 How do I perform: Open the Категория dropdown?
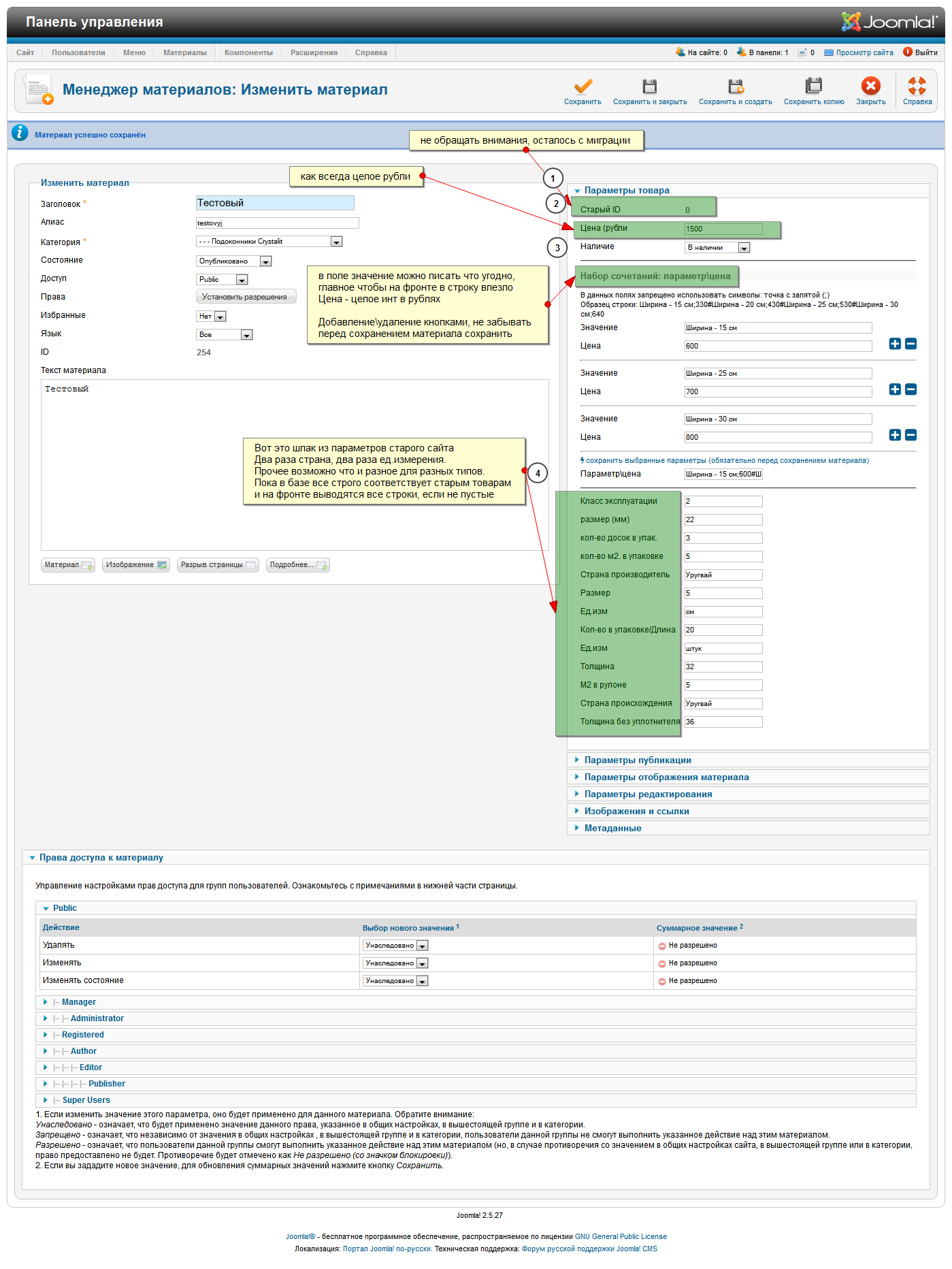coord(269,242)
